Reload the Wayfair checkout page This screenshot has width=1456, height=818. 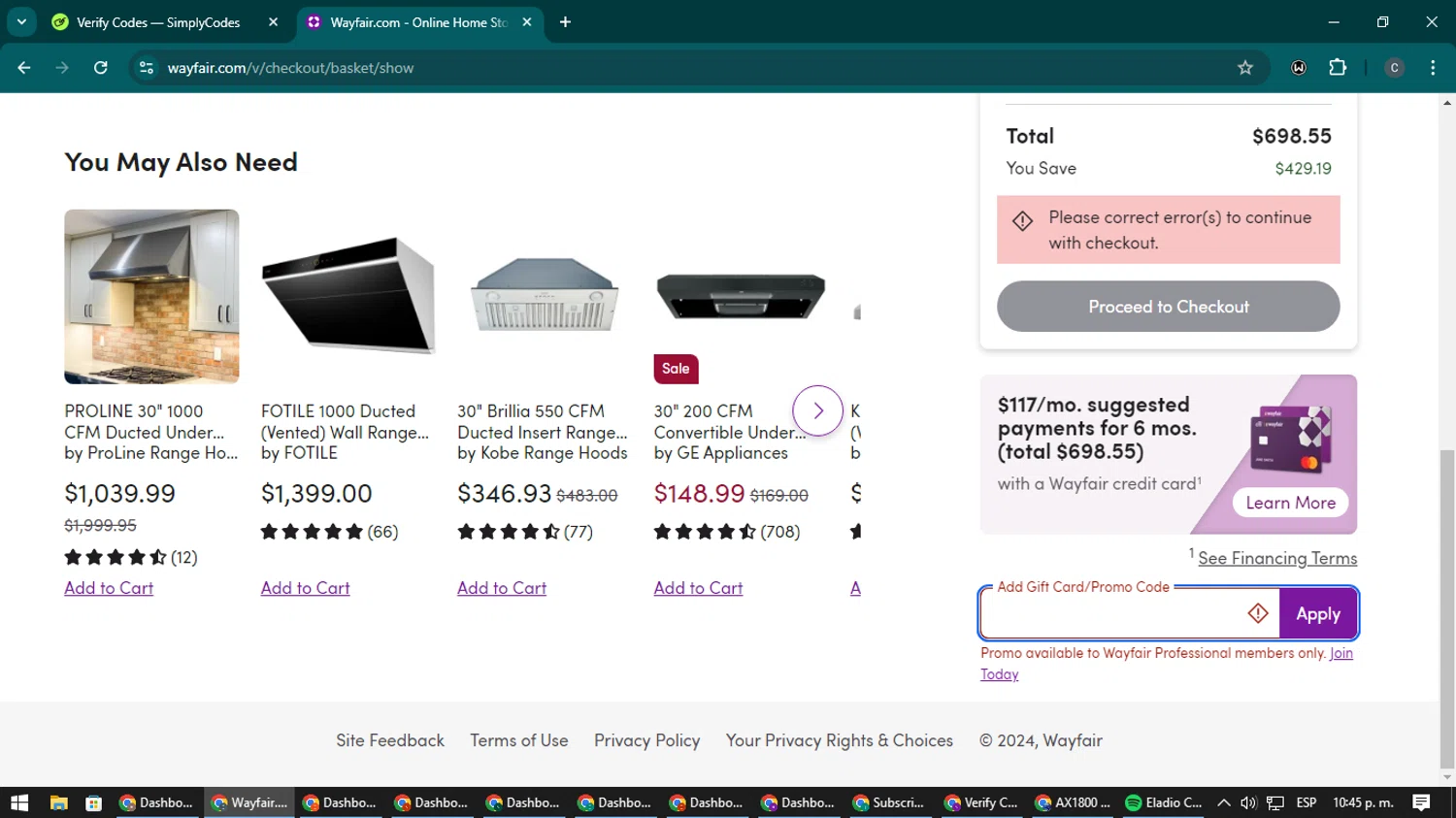[101, 68]
